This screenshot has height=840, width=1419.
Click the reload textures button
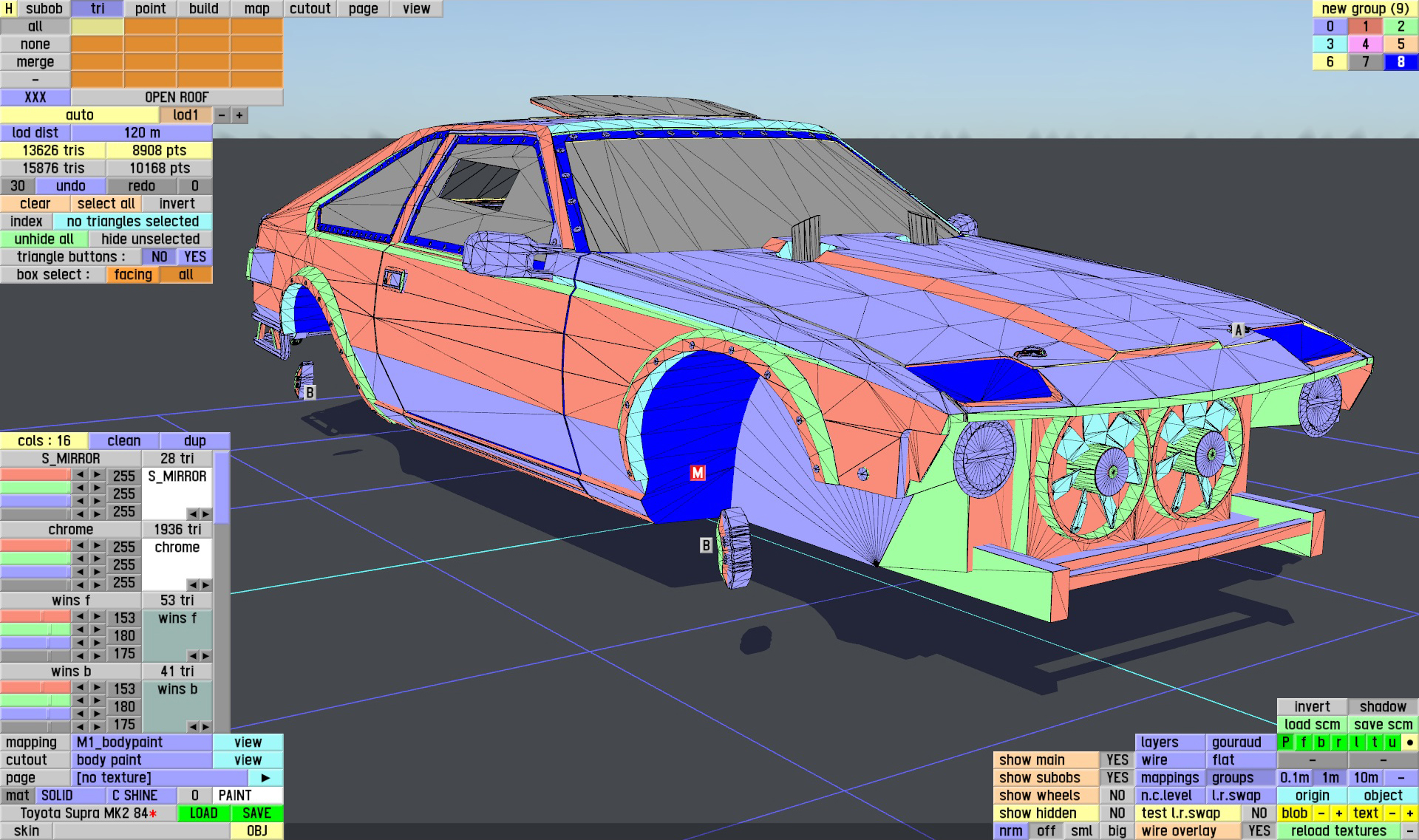click(1338, 831)
